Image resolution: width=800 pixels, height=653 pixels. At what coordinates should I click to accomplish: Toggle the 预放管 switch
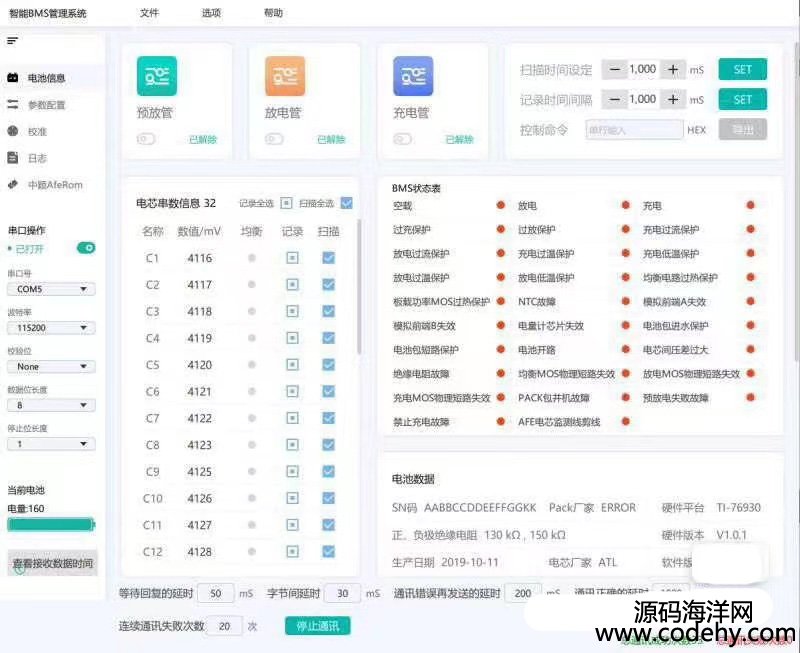pos(146,139)
